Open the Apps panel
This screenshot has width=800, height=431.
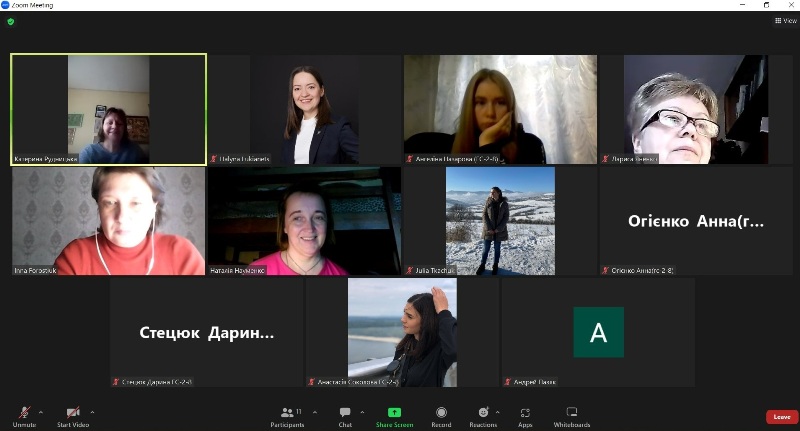525,416
